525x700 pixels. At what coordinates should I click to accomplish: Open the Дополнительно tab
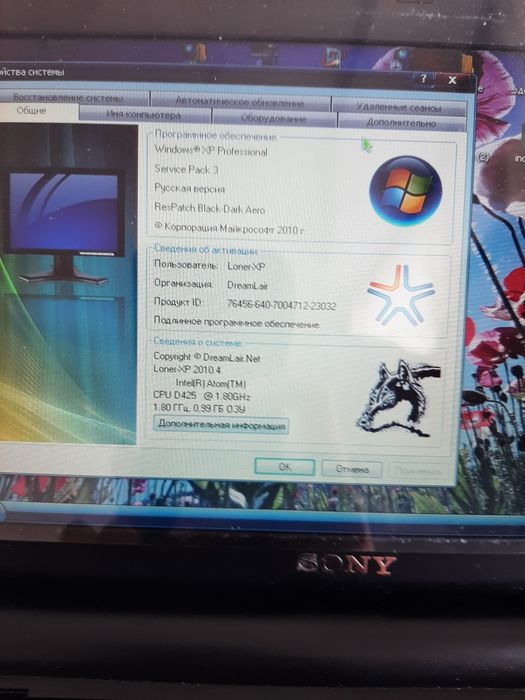[401, 122]
